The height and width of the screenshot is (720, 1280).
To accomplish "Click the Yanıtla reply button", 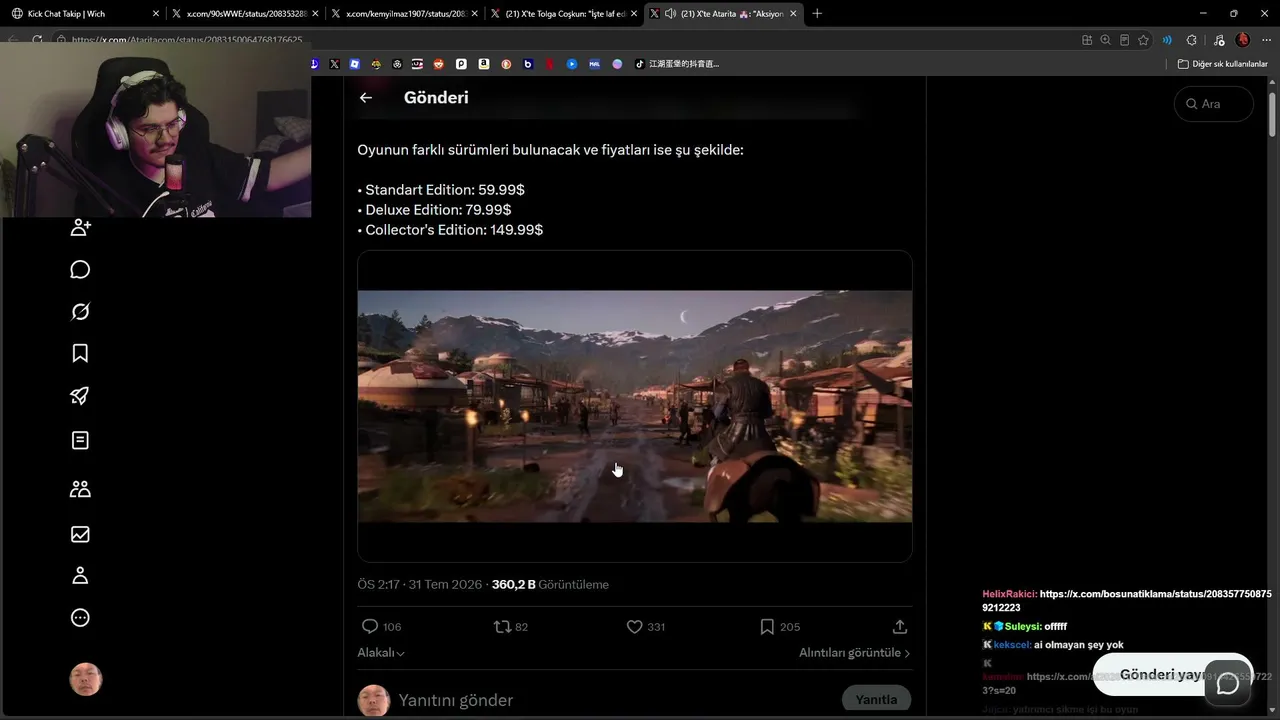I will tap(876, 700).
